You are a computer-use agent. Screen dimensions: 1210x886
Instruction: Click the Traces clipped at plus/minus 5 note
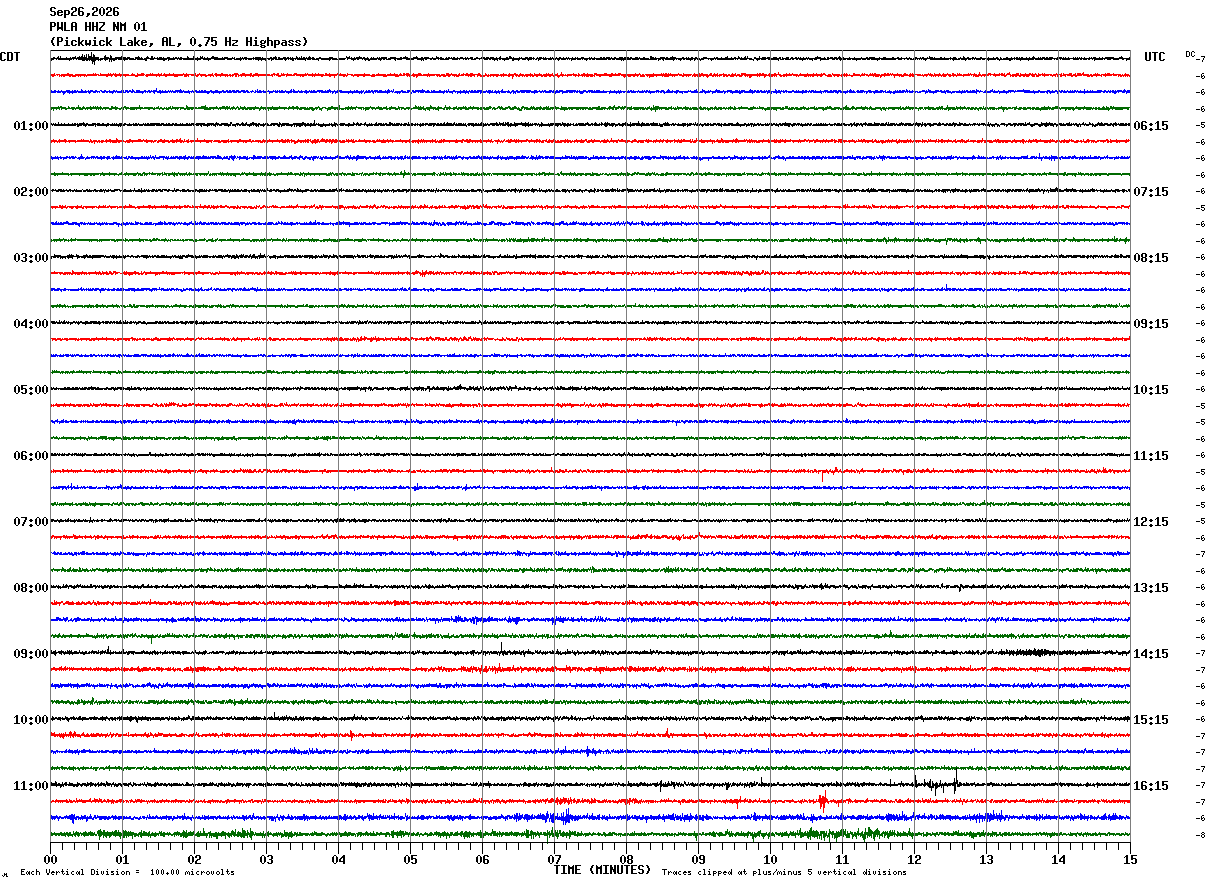tap(784, 872)
